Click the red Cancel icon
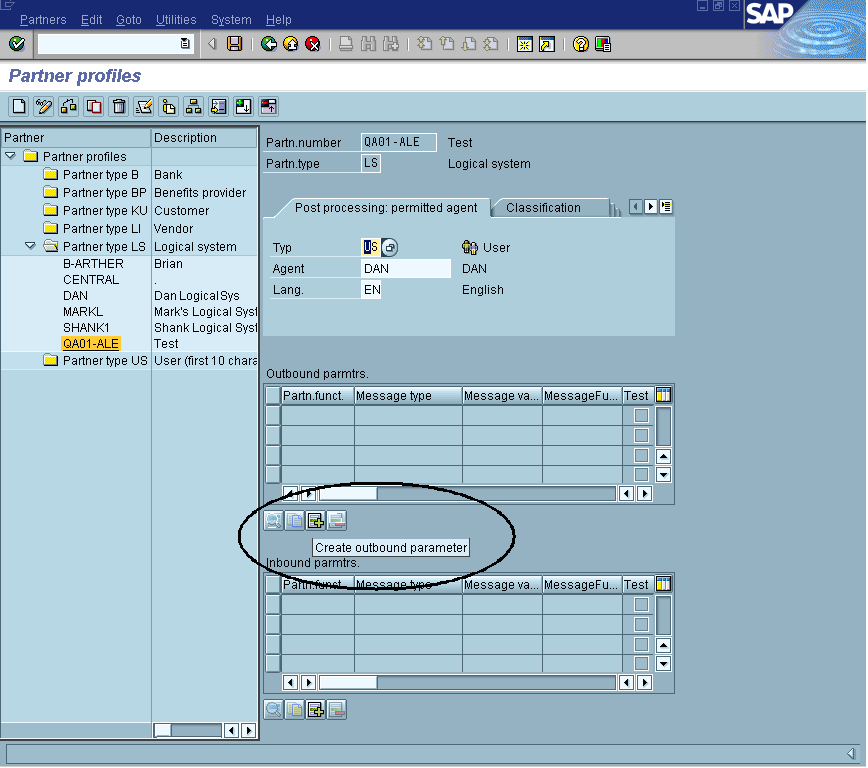 (x=313, y=44)
